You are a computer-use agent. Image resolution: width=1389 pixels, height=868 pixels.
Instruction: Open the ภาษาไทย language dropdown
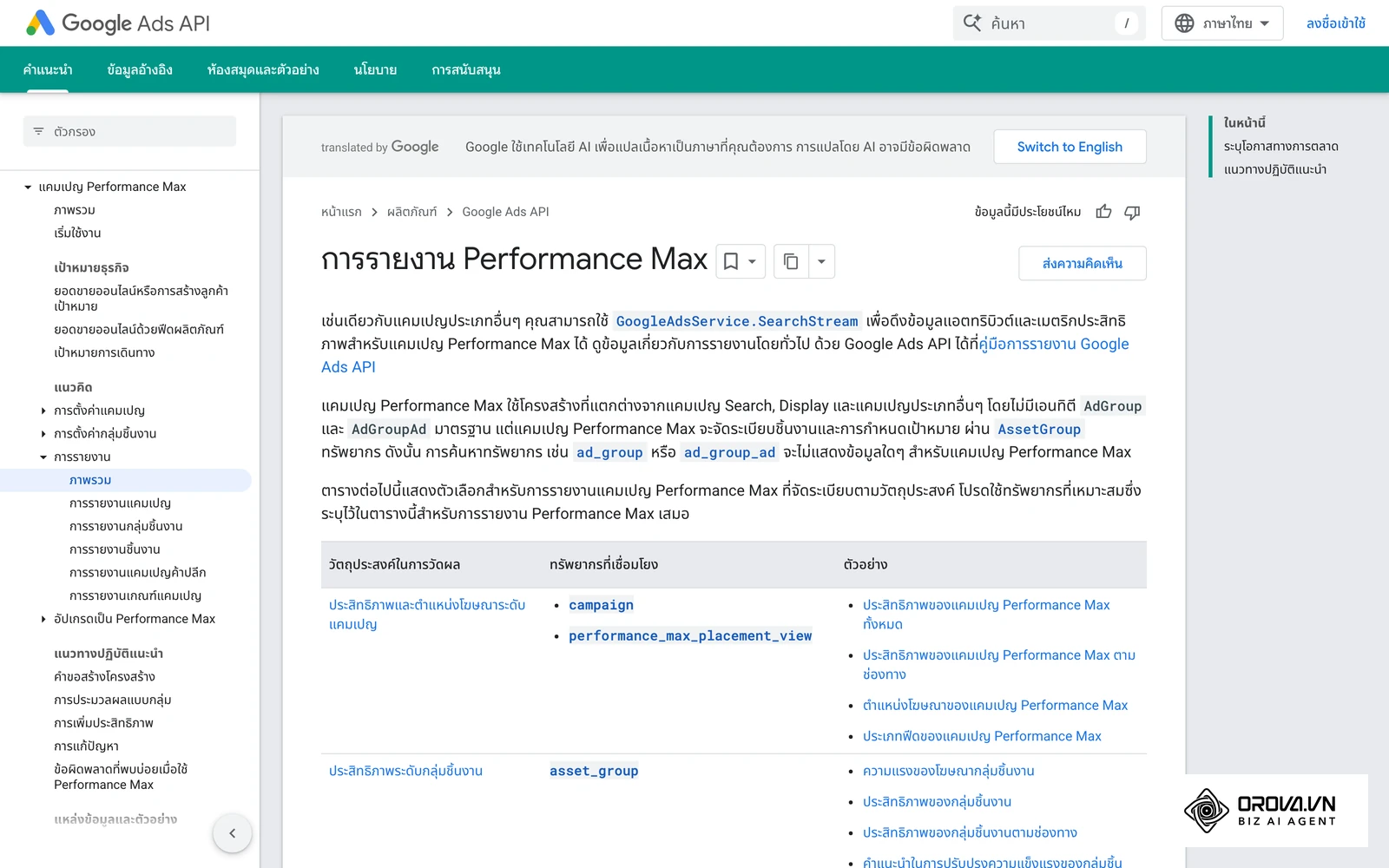1222,23
